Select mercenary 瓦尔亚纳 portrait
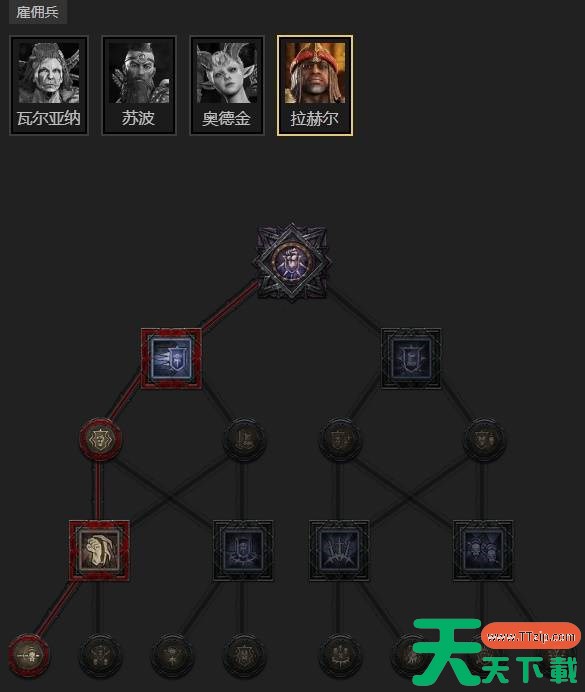This screenshot has height=692, width=585. point(49,85)
